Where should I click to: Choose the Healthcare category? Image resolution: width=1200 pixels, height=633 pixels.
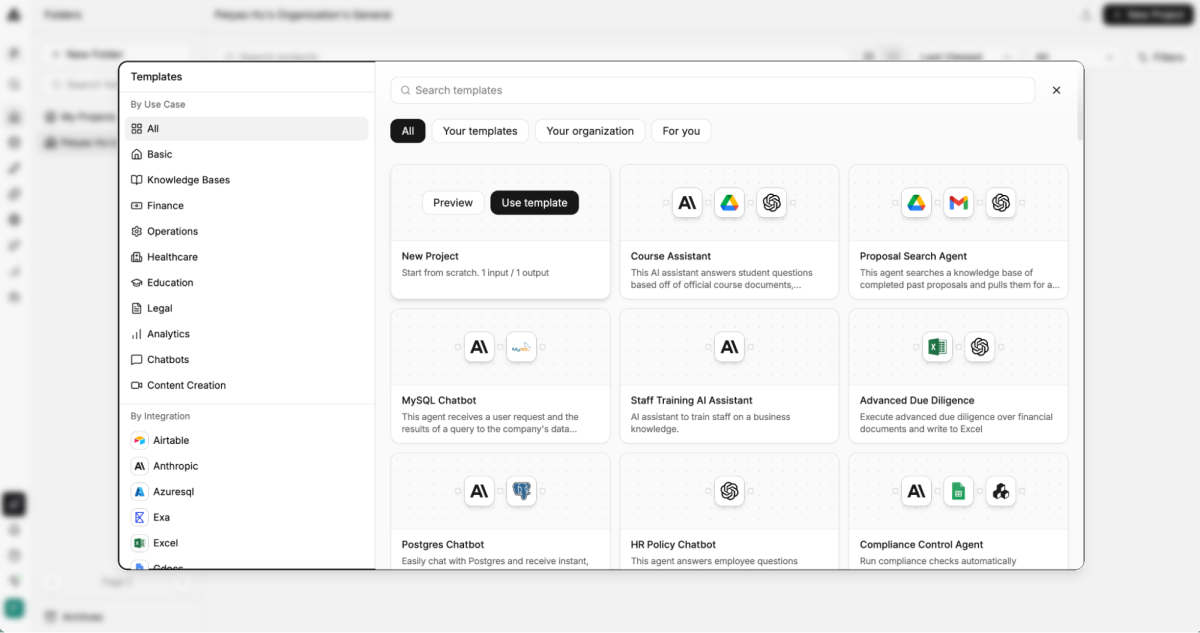246,257
